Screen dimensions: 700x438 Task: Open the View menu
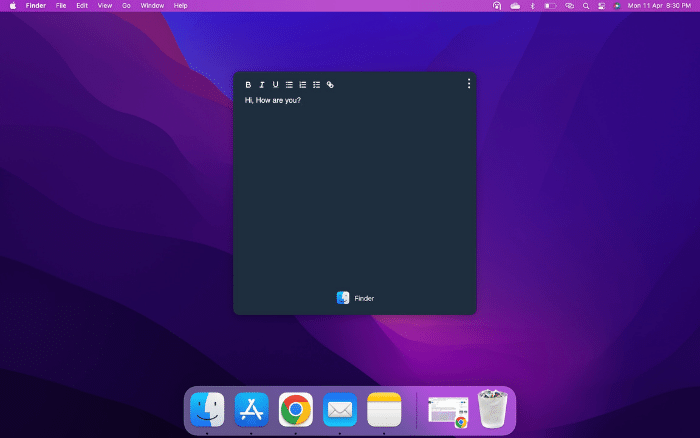[x=105, y=6]
